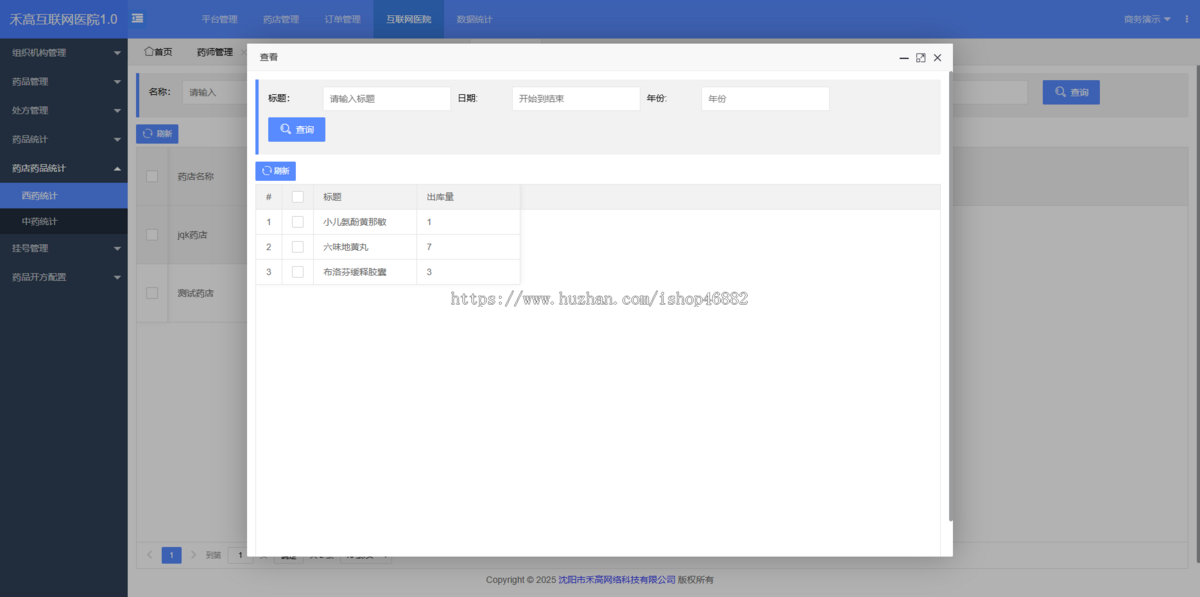Click background page 查询 button on right
The width and height of the screenshot is (1200, 597).
tap(1071, 92)
